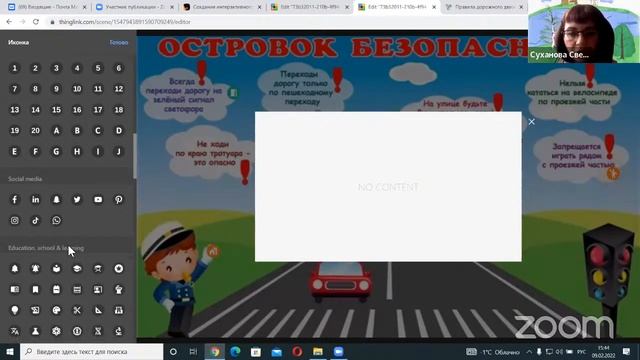Choose the Facebook icon
The image size is (640, 360).
point(15,200)
